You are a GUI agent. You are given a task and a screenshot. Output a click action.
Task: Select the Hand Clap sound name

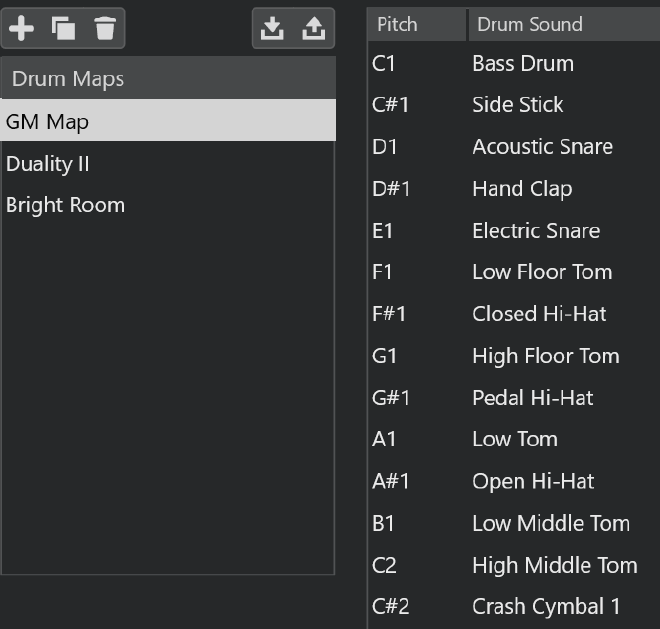click(x=522, y=189)
